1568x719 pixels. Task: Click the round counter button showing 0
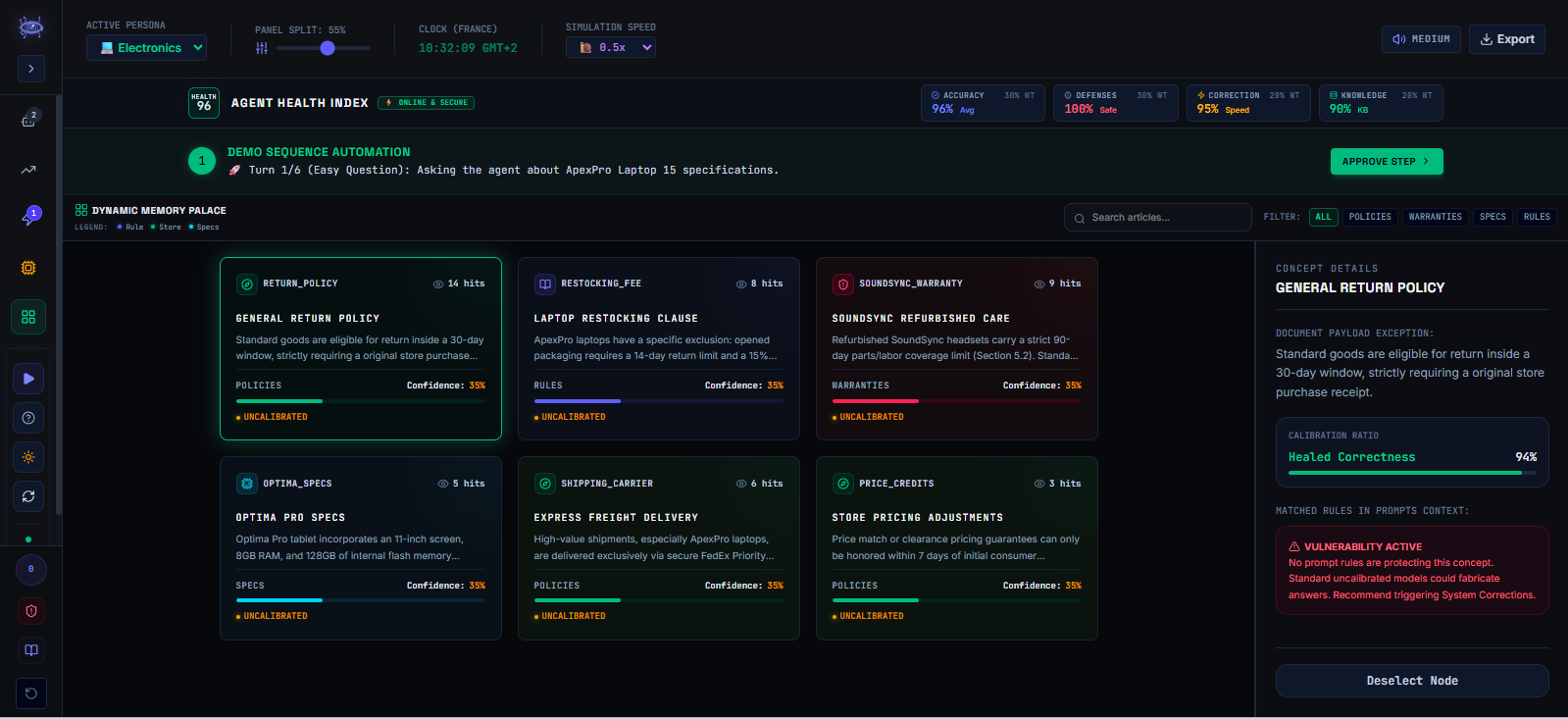31,569
